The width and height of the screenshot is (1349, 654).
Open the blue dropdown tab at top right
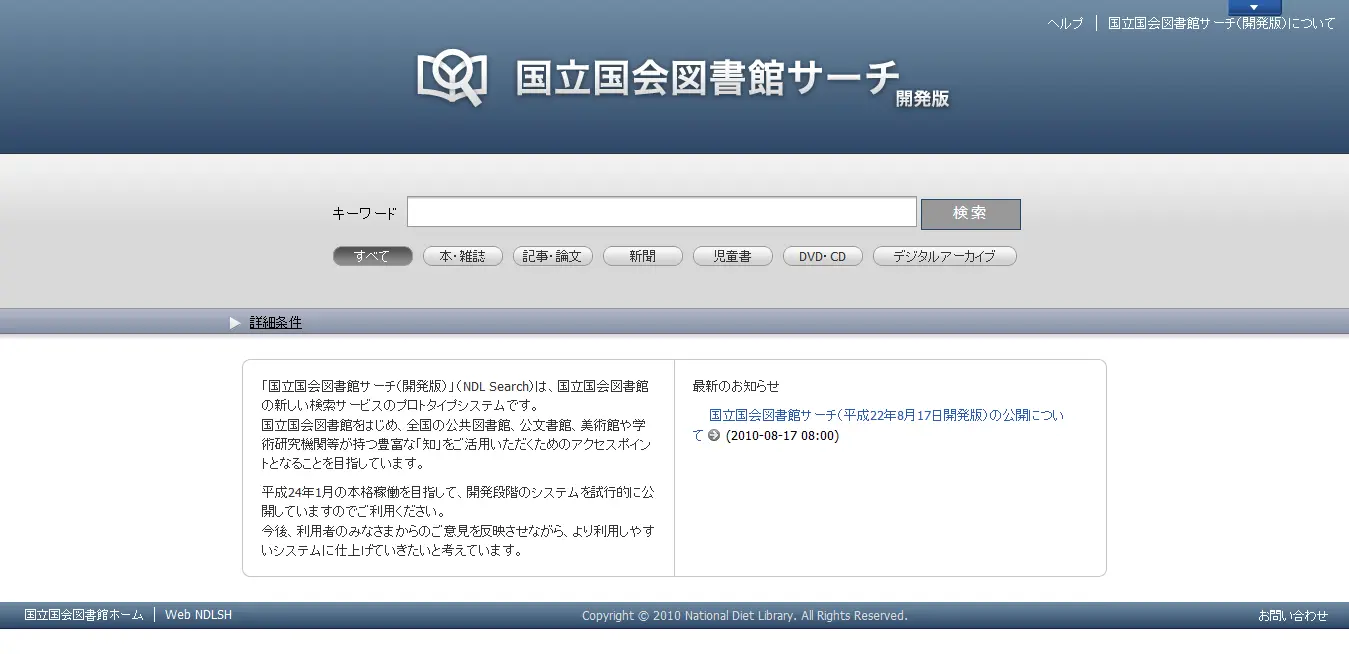[1254, 7]
